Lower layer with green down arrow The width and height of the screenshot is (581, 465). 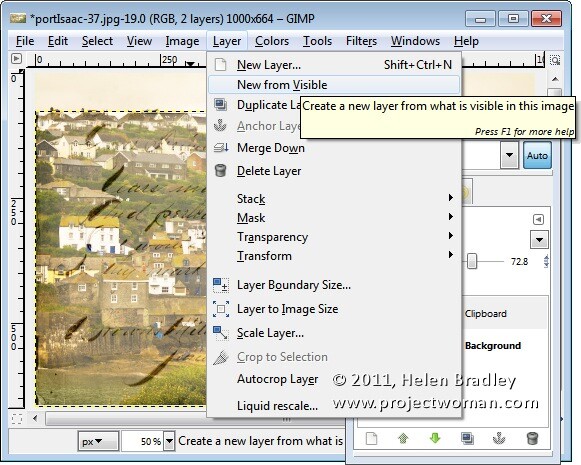point(435,438)
